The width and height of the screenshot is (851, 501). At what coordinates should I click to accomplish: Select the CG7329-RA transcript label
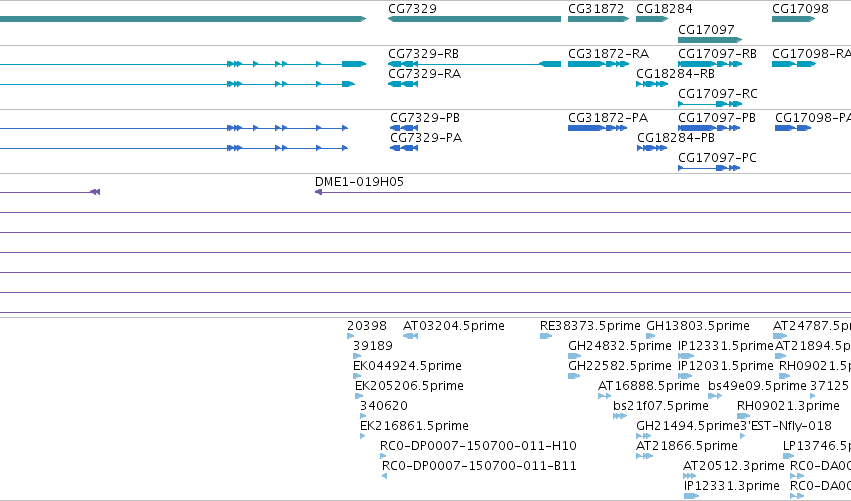[x=424, y=74]
